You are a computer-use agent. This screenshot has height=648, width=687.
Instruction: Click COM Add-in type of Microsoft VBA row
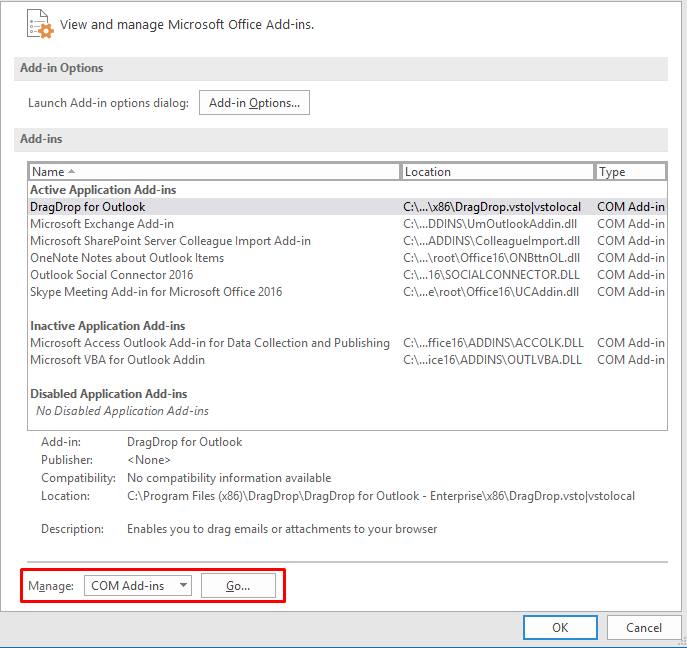tap(631, 360)
